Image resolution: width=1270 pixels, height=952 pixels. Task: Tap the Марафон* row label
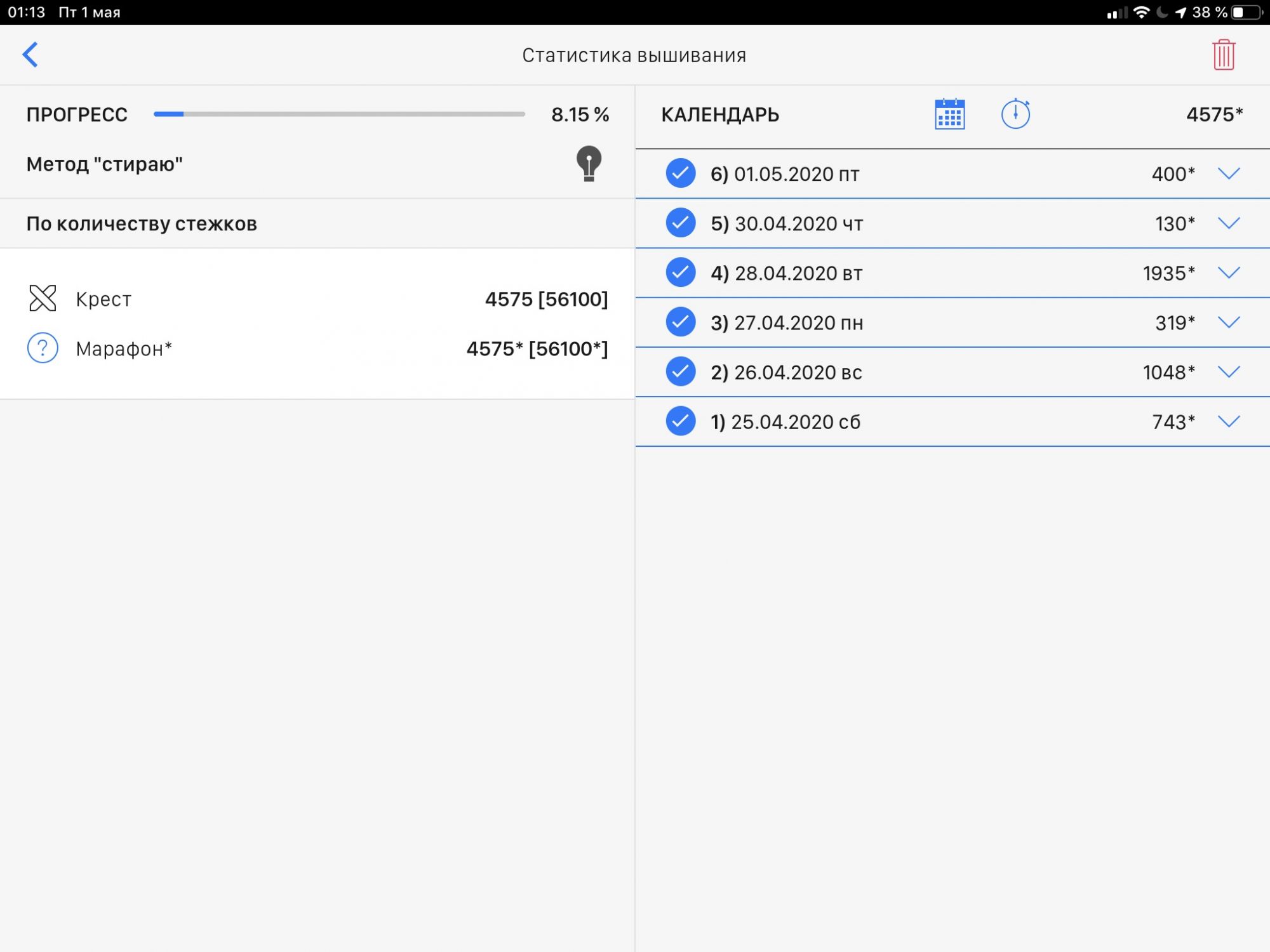(x=124, y=348)
